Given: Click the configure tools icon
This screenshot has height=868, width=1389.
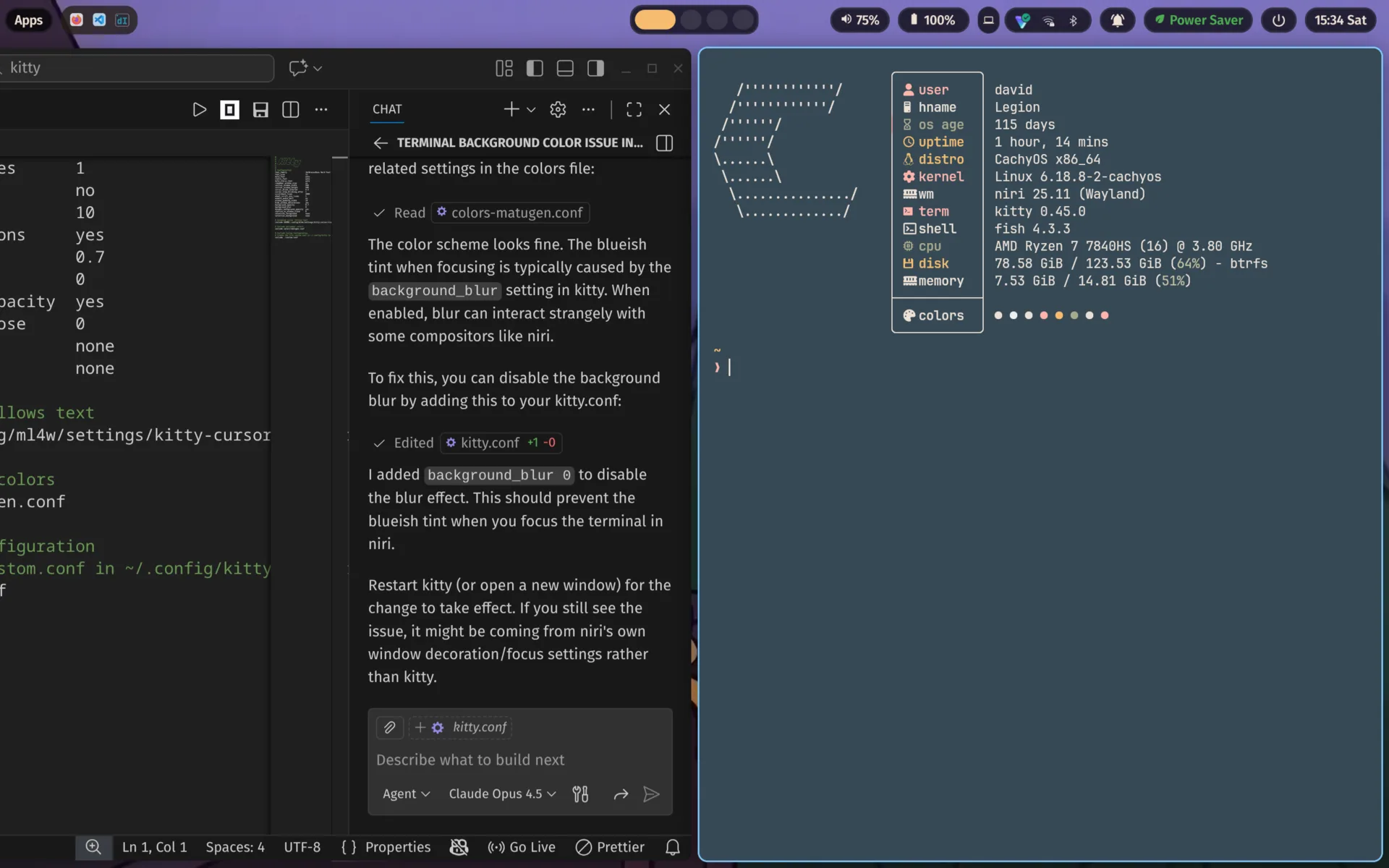Looking at the screenshot, I should pyautogui.click(x=580, y=794).
